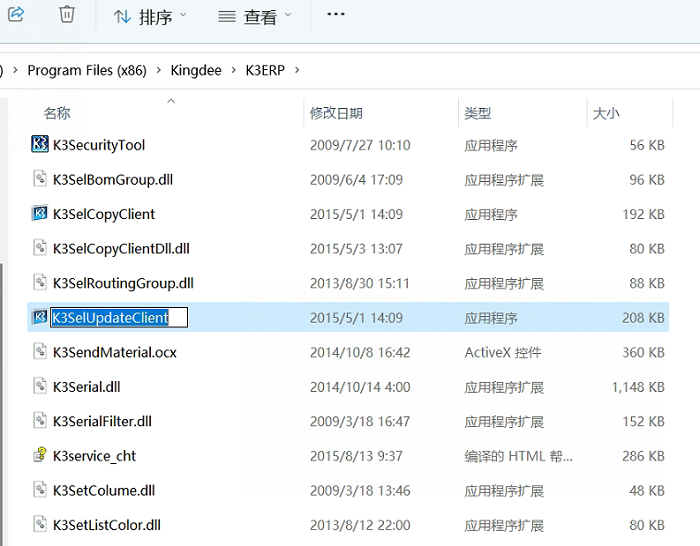The image size is (700, 546).
Task: Click the K3SecurityTool application icon
Action: point(40,145)
